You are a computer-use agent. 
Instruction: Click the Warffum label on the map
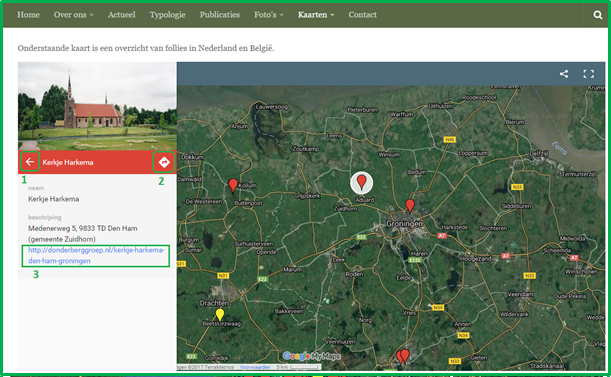[402, 114]
